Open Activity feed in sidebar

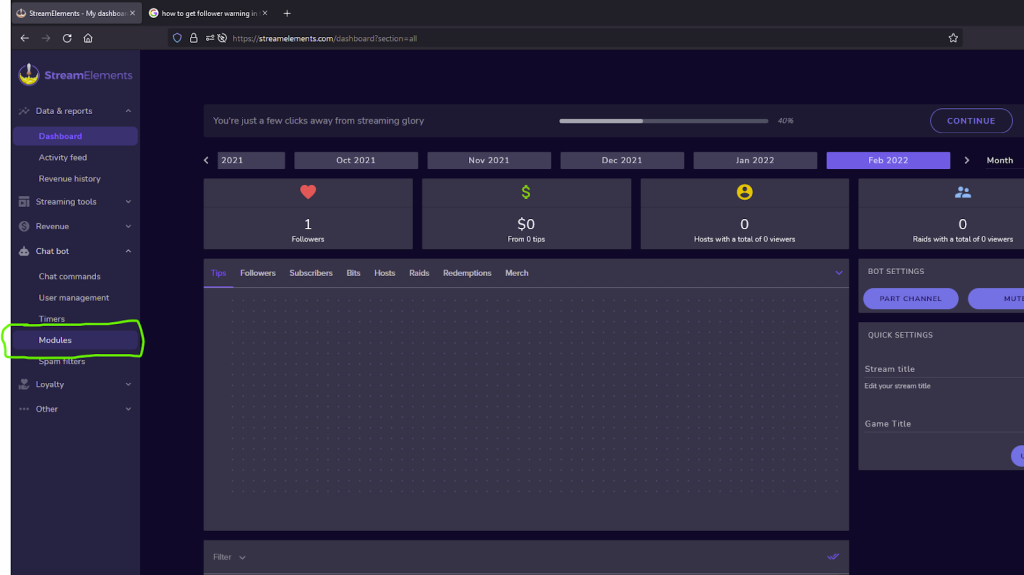pos(63,157)
